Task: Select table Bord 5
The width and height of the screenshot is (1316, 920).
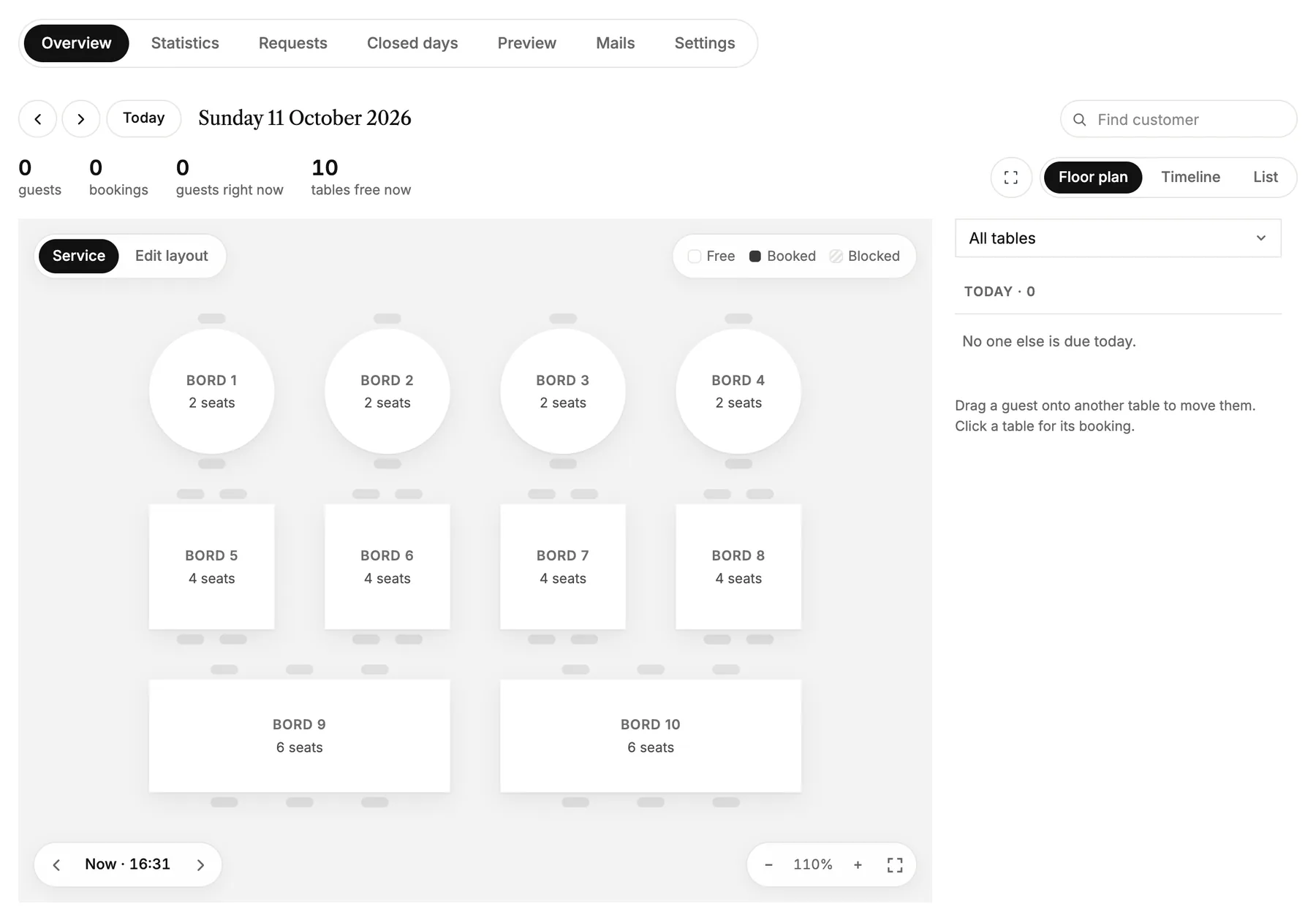Action: (x=212, y=567)
